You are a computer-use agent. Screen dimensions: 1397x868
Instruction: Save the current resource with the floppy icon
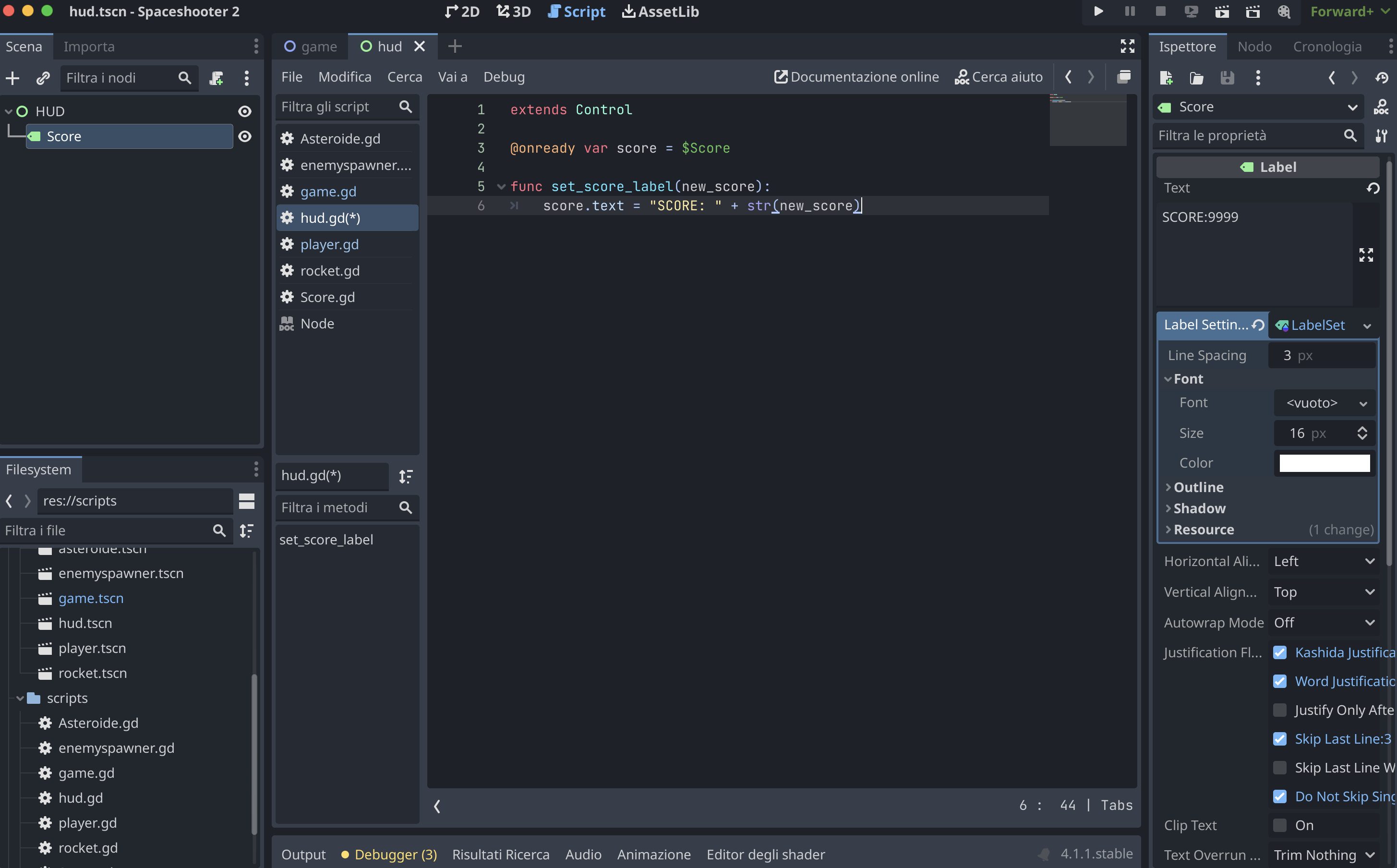(1228, 78)
